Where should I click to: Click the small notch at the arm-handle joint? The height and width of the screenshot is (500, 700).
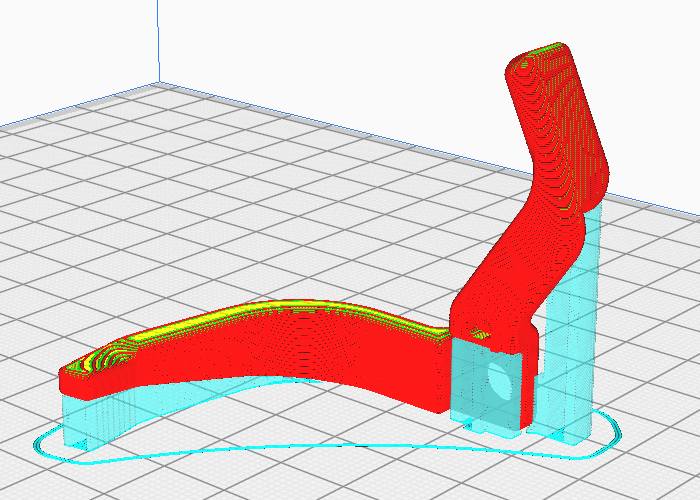(481, 333)
